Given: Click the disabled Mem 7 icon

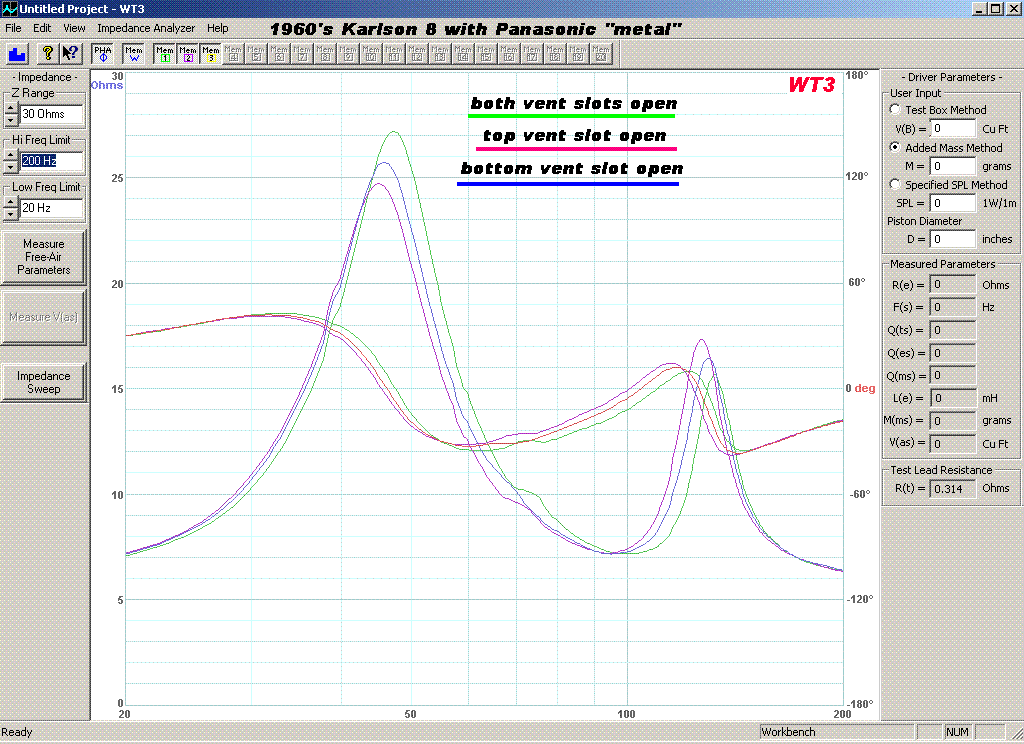Looking at the screenshot, I should 302,54.
